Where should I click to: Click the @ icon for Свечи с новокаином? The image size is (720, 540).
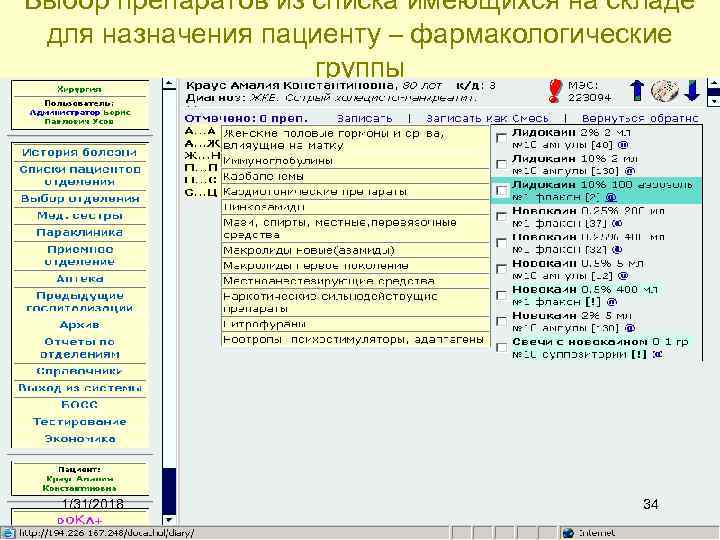click(x=658, y=354)
